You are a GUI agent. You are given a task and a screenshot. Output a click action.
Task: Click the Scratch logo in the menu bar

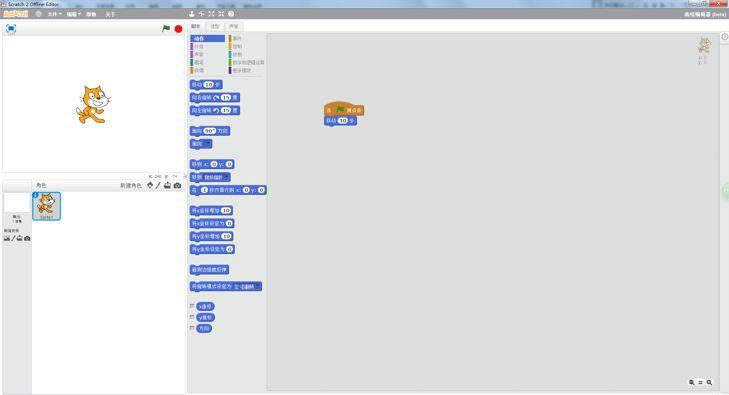click(x=15, y=14)
